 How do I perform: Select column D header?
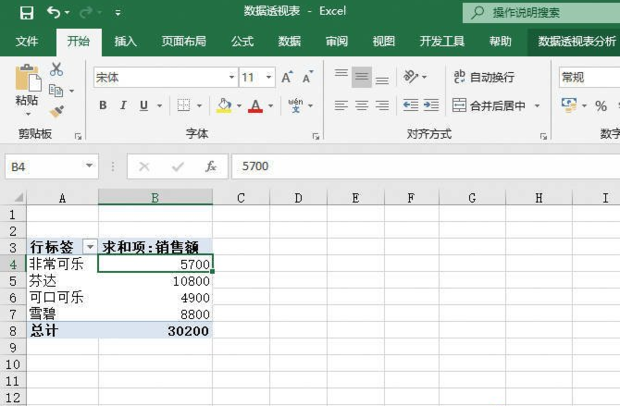pos(299,197)
